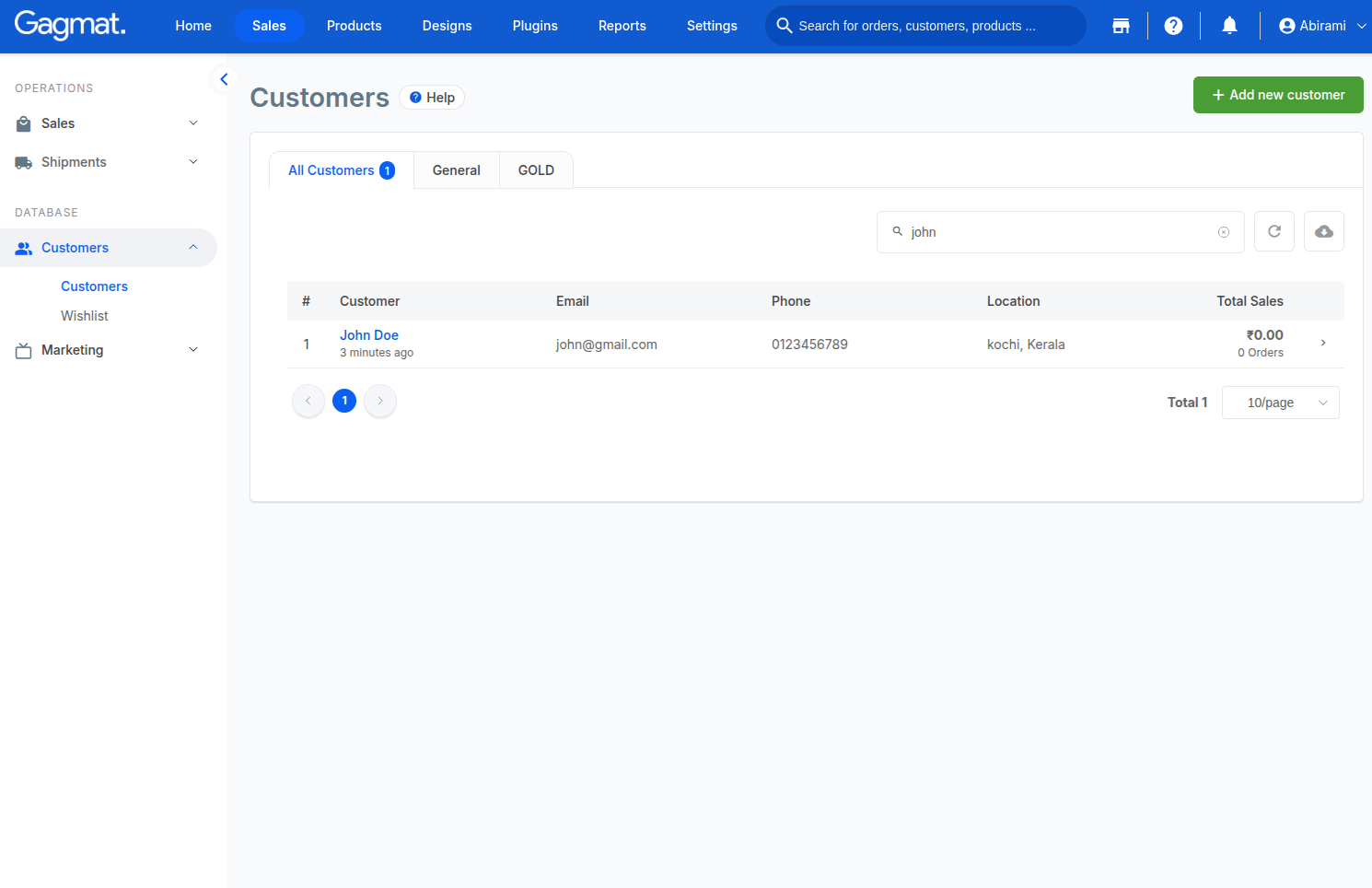The height and width of the screenshot is (888, 1372).
Task: Open Reports in top navigation
Action: click(x=622, y=26)
